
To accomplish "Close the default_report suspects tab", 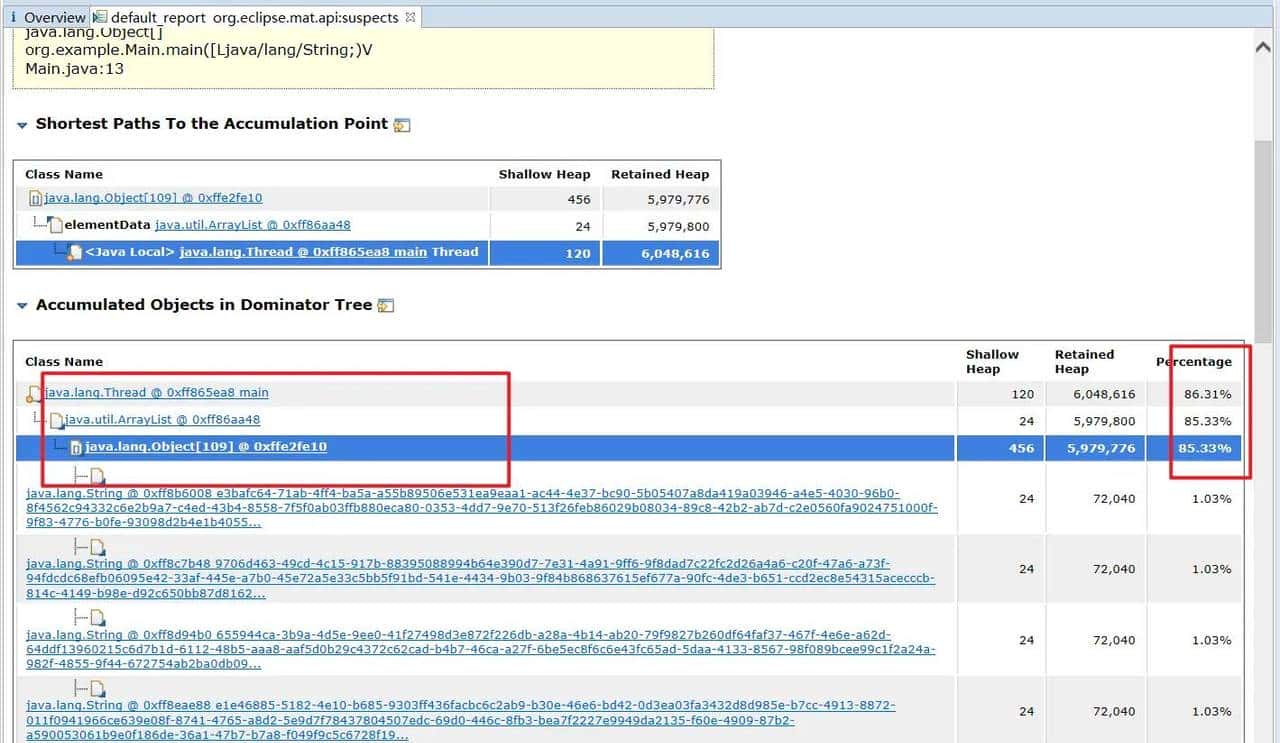I will pos(410,17).
